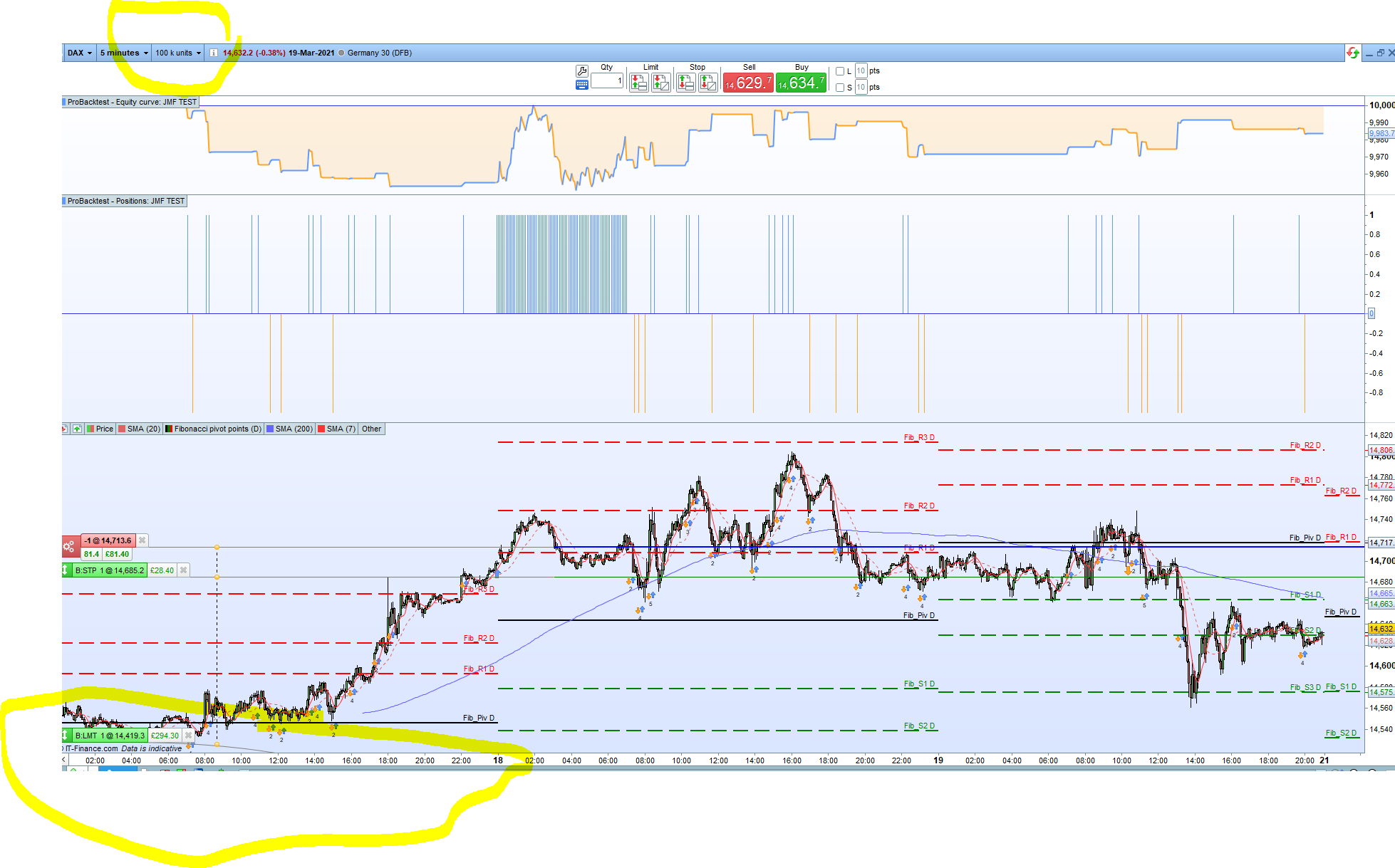Enable the S points checkbox
This screenshot has height=868, width=1395.
(x=840, y=88)
